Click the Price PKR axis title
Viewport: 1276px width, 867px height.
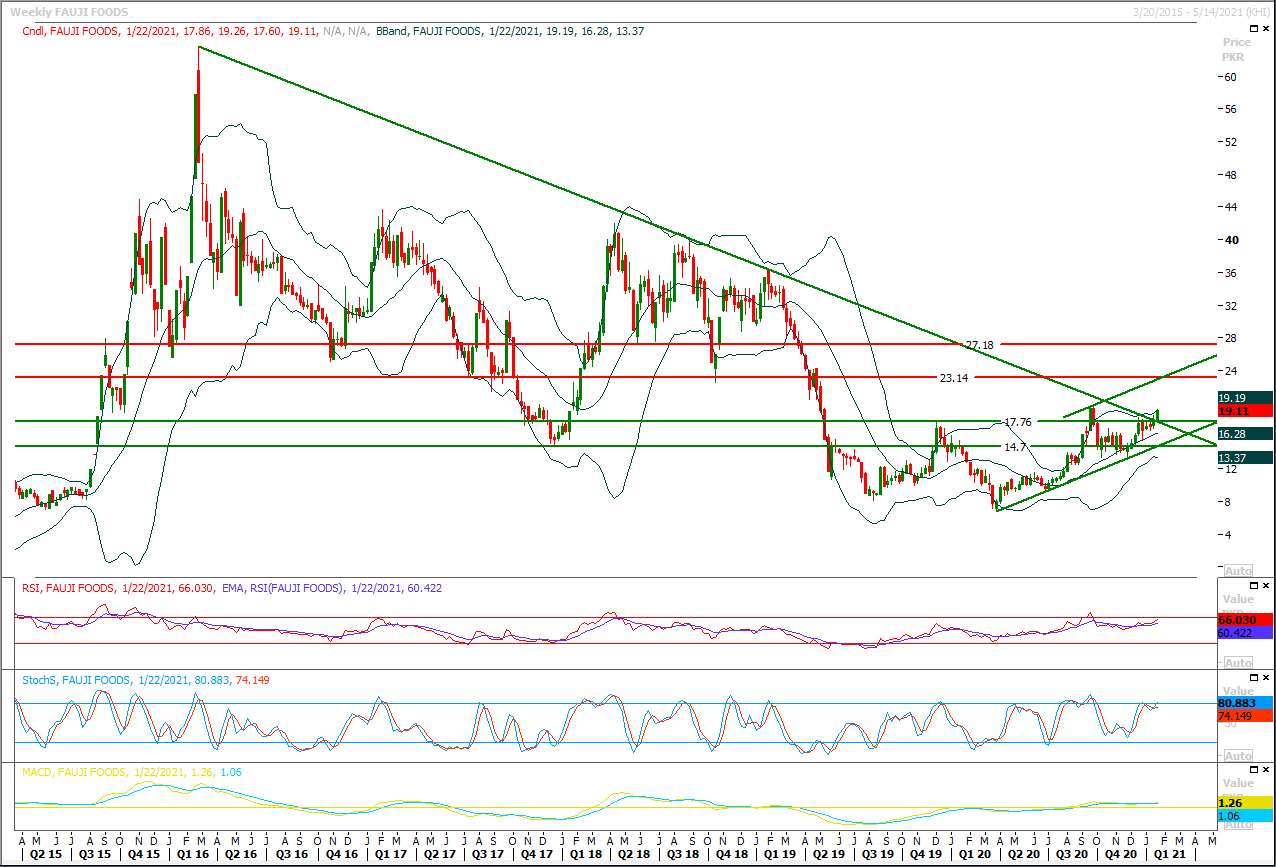pyautogui.click(x=1237, y=50)
